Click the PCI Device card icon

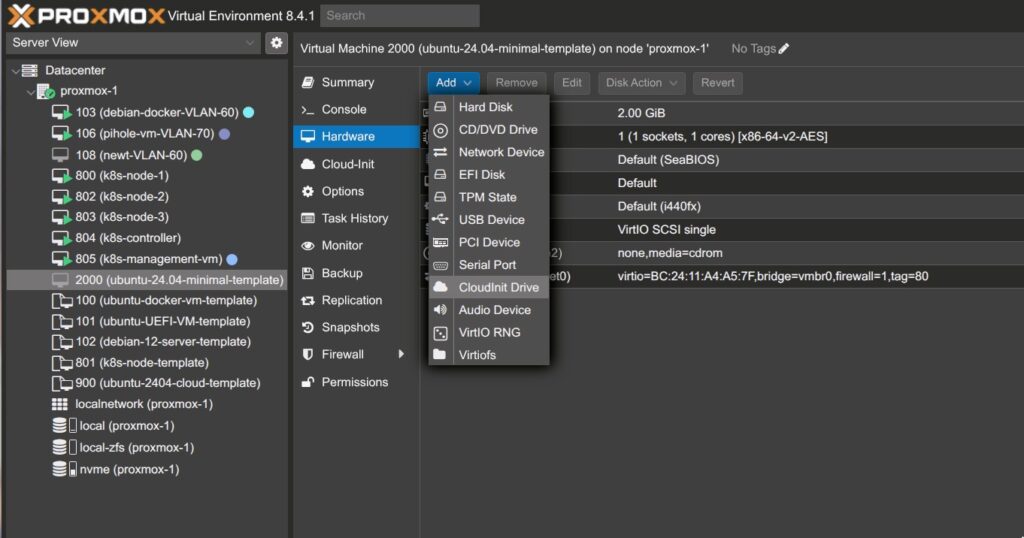(440, 242)
